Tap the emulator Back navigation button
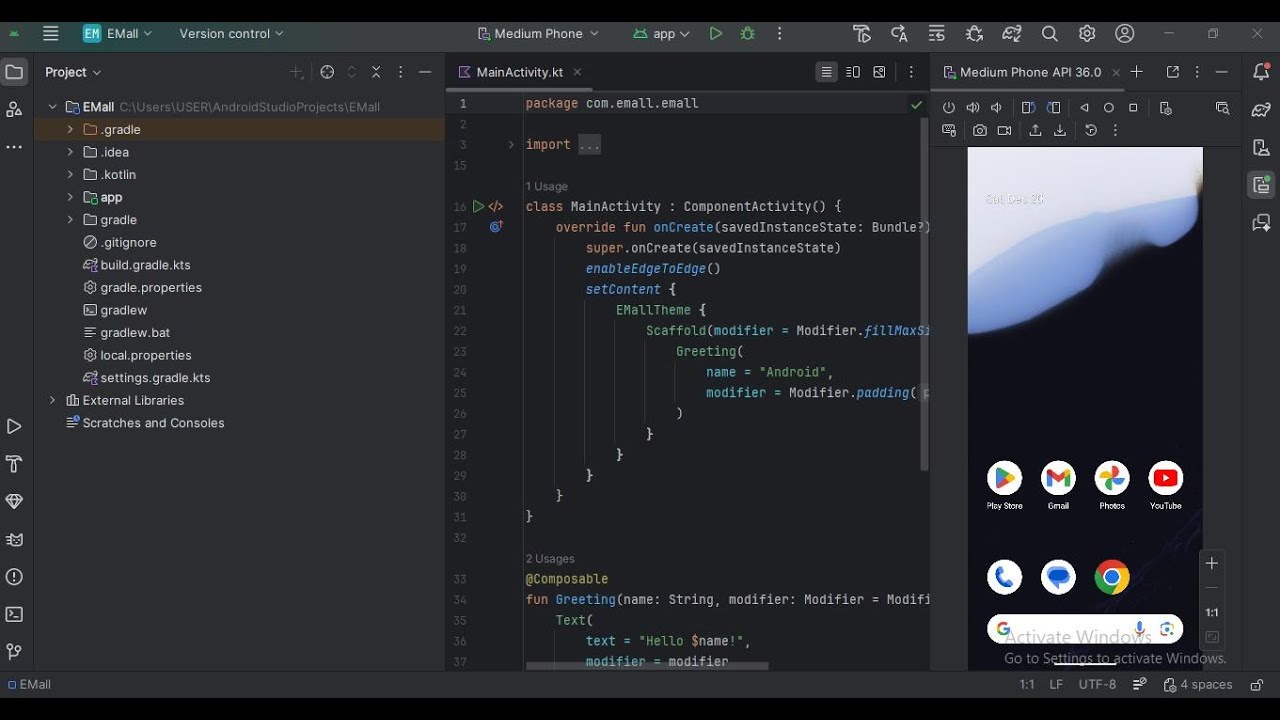The image size is (1280, 720). click(1084, 107)
